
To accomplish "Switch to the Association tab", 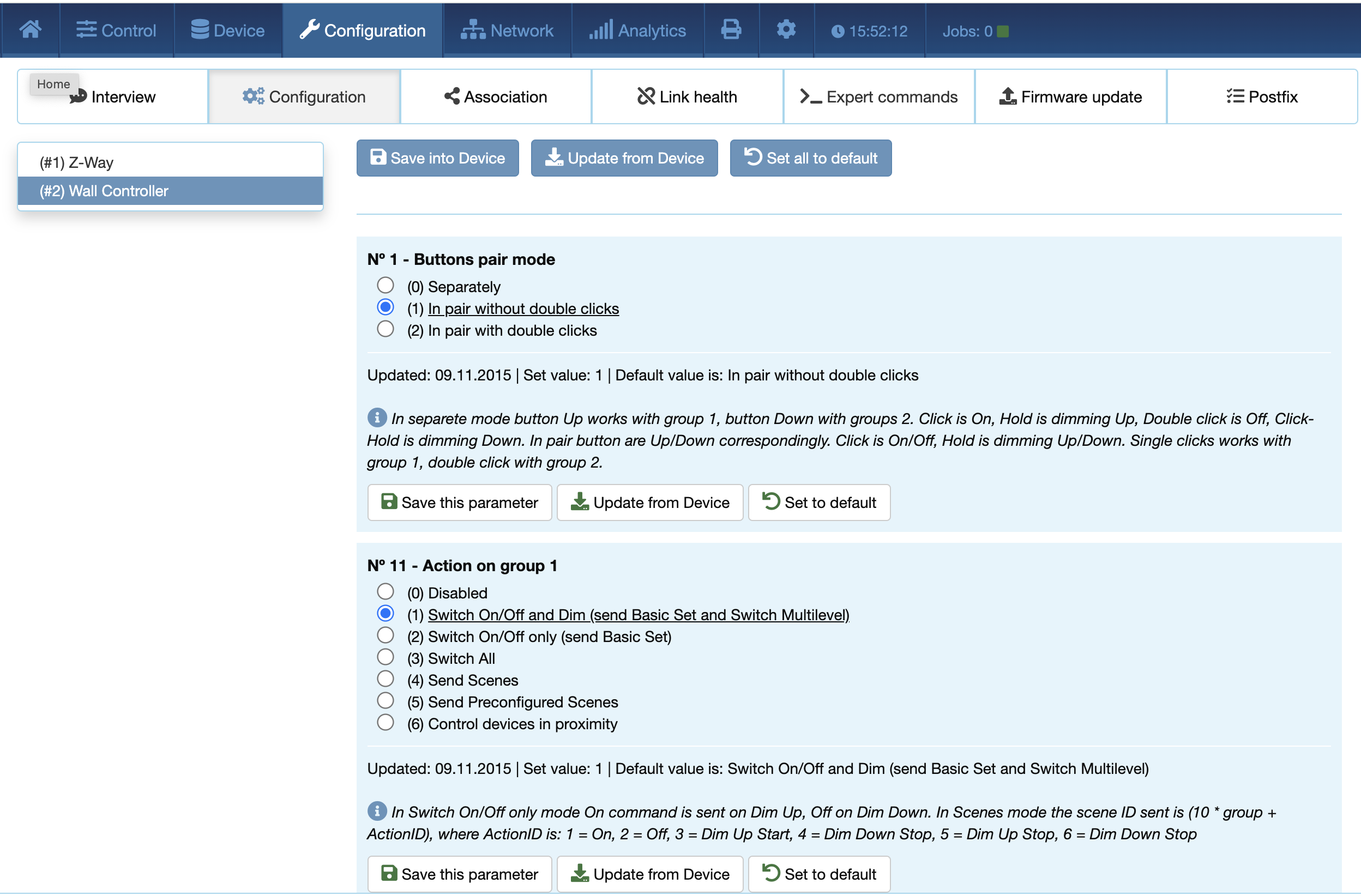I will pyautogui.click(x=496, y=96).
